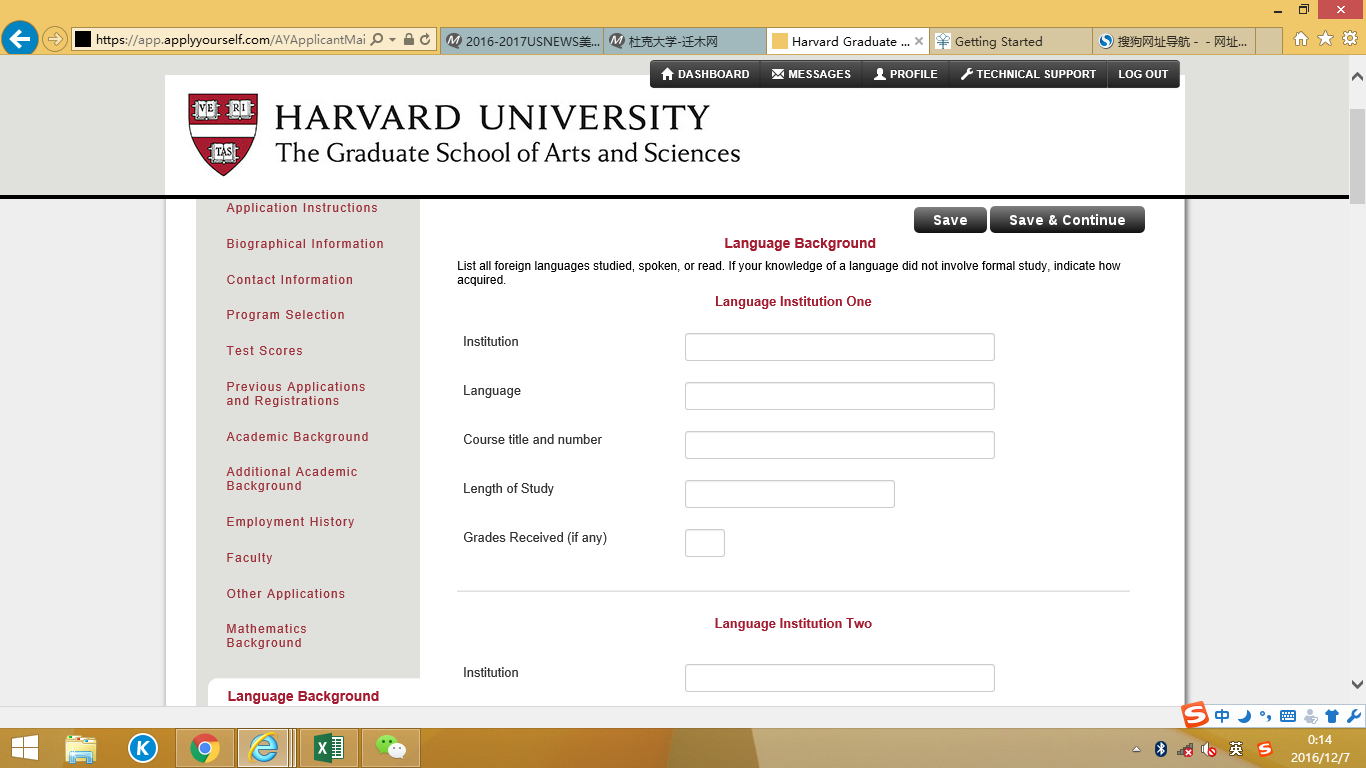Screen dimensions: 1366x768
Task: Go to Contact Information section
Action: 290,280
